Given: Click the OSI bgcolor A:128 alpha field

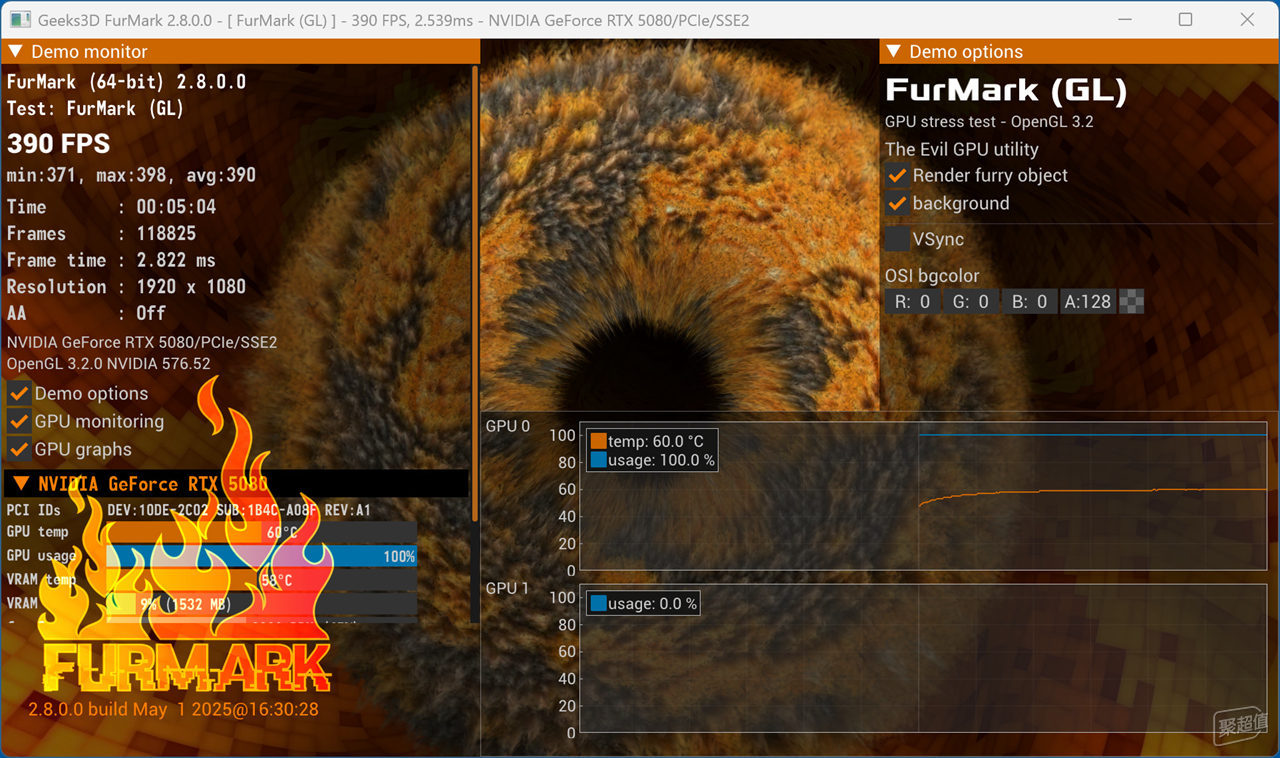Looking at the screenshot, I should pyautogui.click(x=1087, y=302).
